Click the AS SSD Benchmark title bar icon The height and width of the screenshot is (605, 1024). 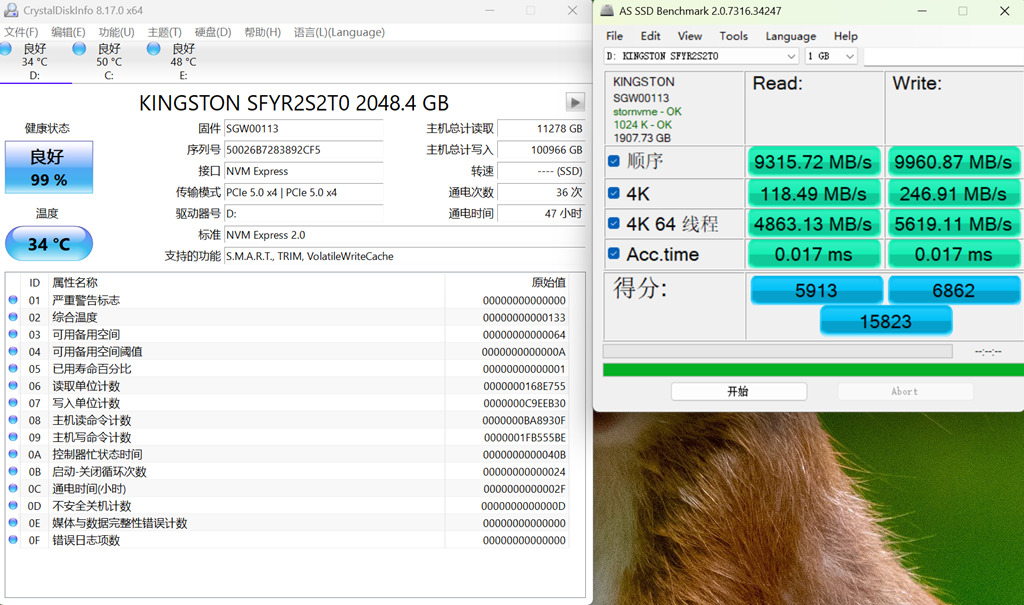point(607,10)
